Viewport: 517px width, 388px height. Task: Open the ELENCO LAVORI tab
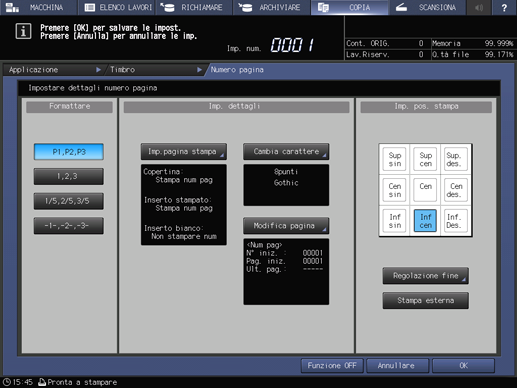(x=116, y=7)
